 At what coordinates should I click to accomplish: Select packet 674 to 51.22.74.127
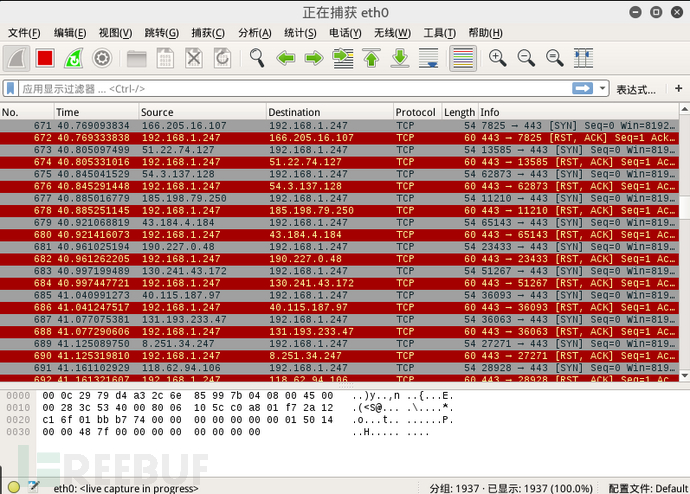click(x=339, y=162)
